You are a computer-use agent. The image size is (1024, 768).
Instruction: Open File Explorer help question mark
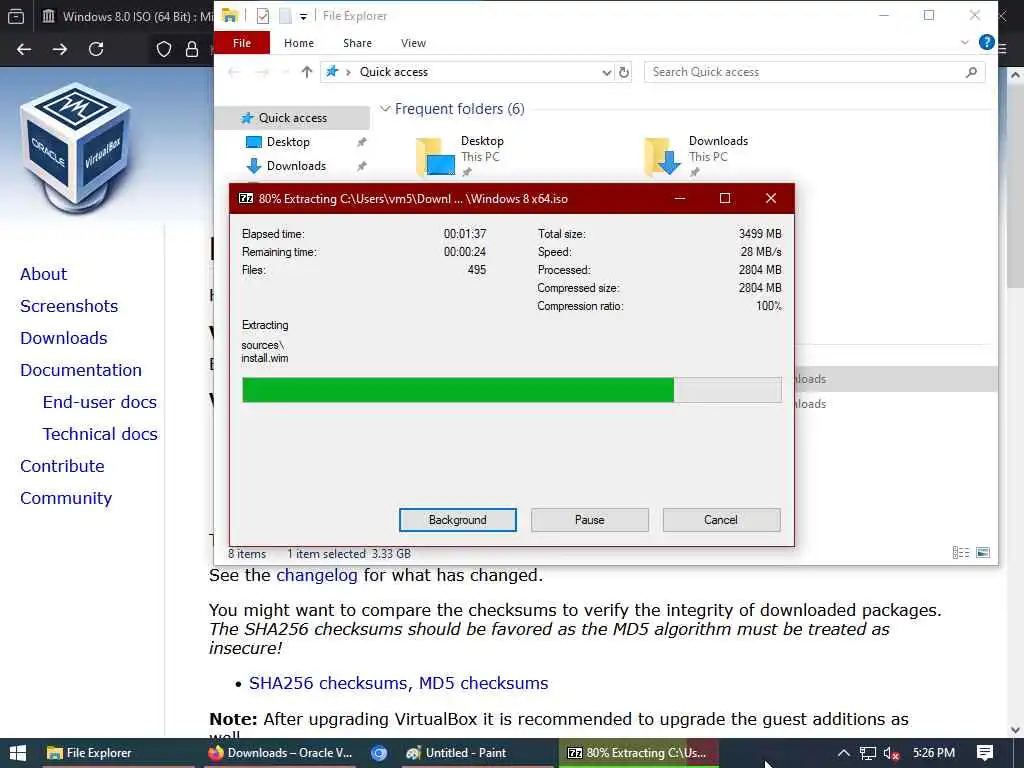(x=987, y=42)
